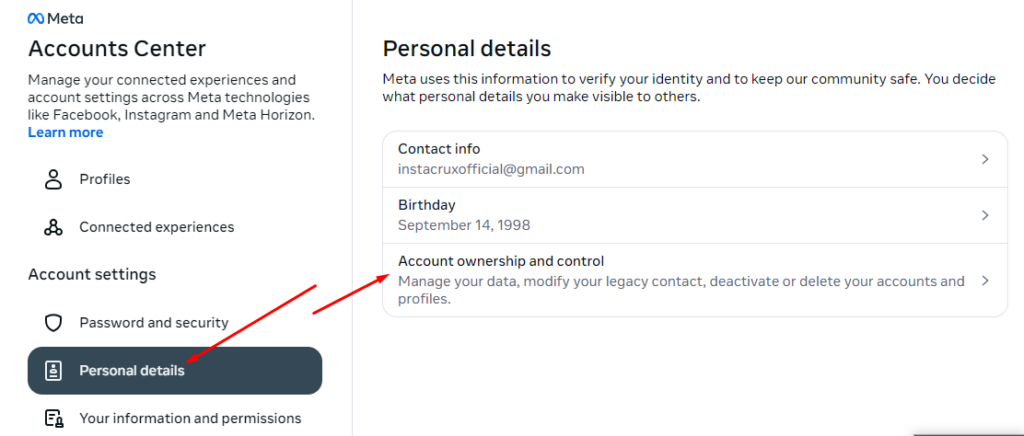This screenshot has height=436, width=1024.
Task: Click the Your information and permissions icon
Action: click(x=53, y=418)
